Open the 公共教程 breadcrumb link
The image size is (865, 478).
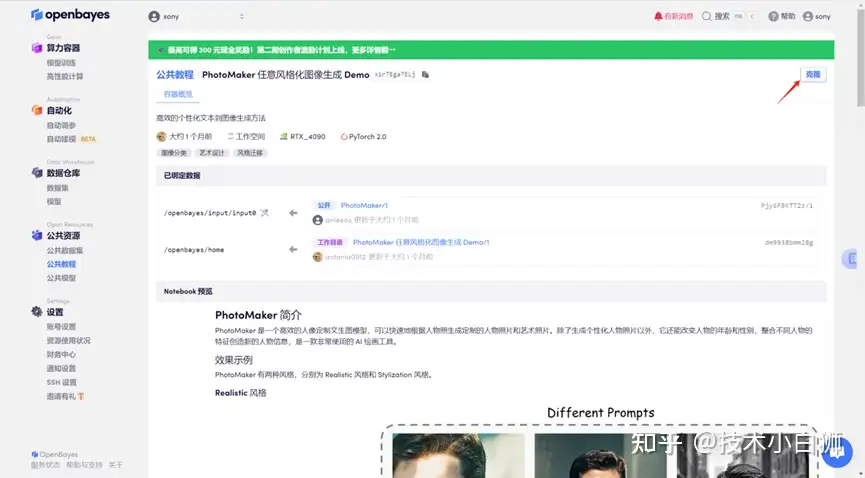click(175, 75)
